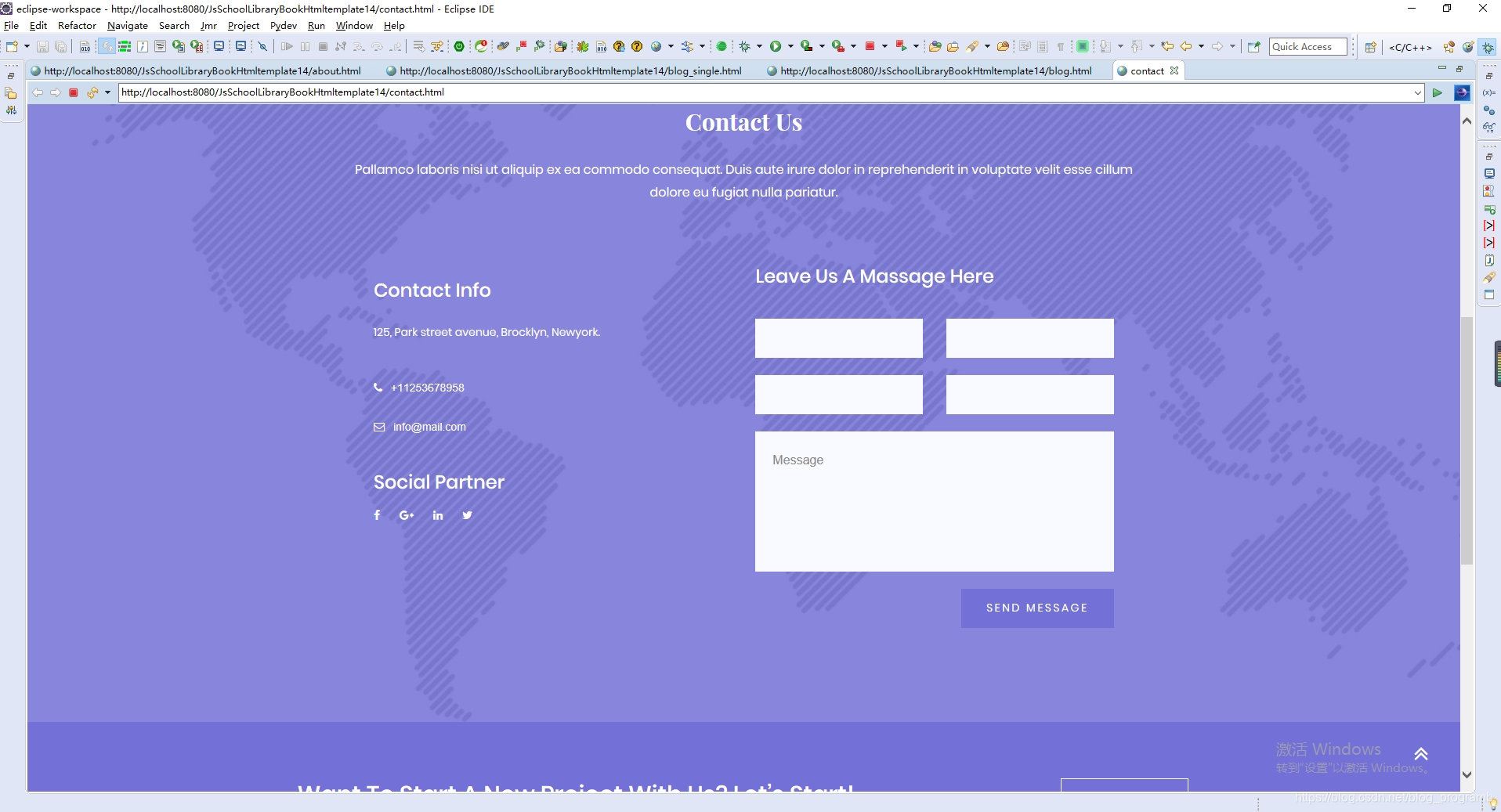This screenshot has height=812, width=1501.
Task: Click the Facebook social icon
Action: (377, 515)
